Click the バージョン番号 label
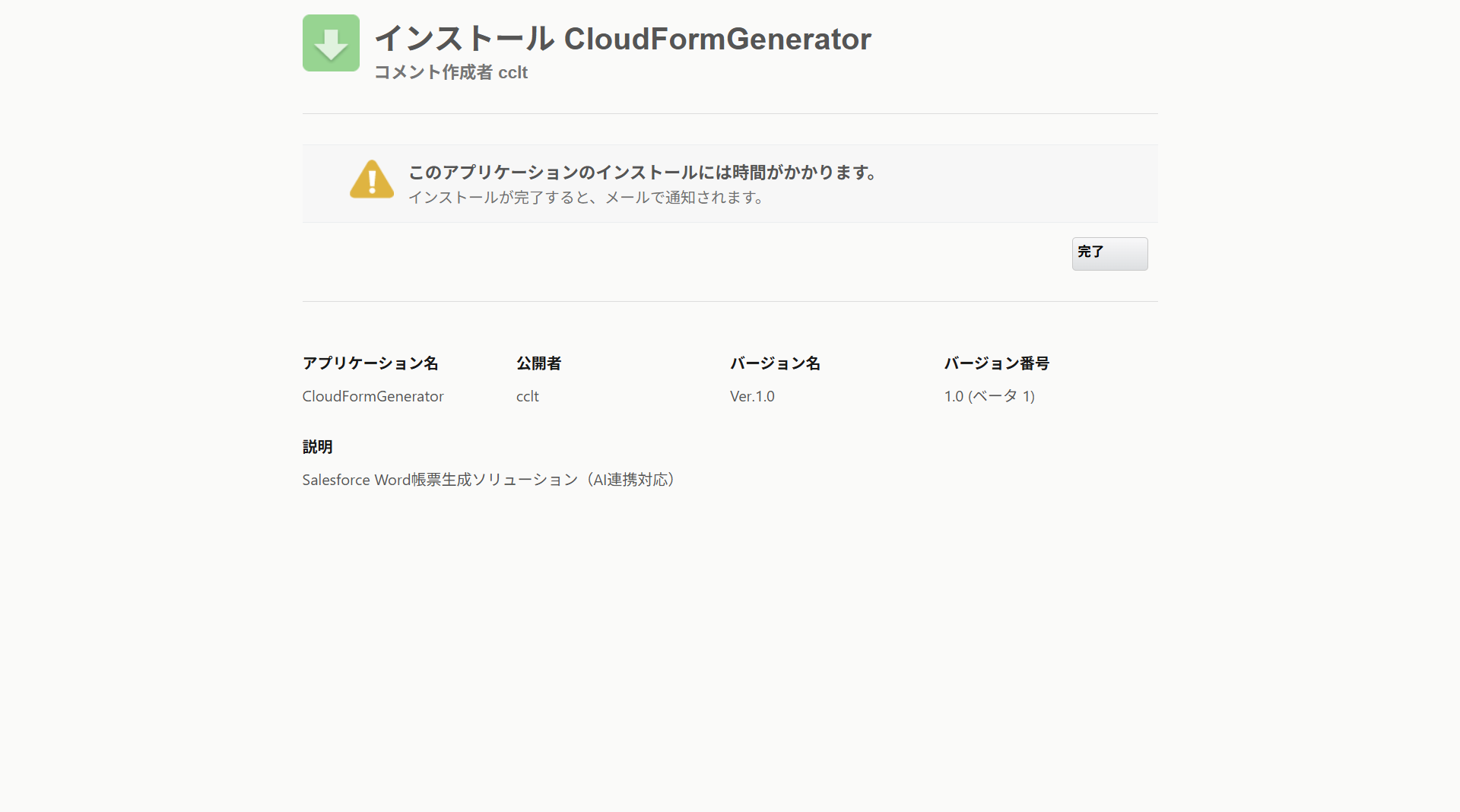Image resolution: width=1460 pixels, height=812 pixels. click(x=997, y=363)
